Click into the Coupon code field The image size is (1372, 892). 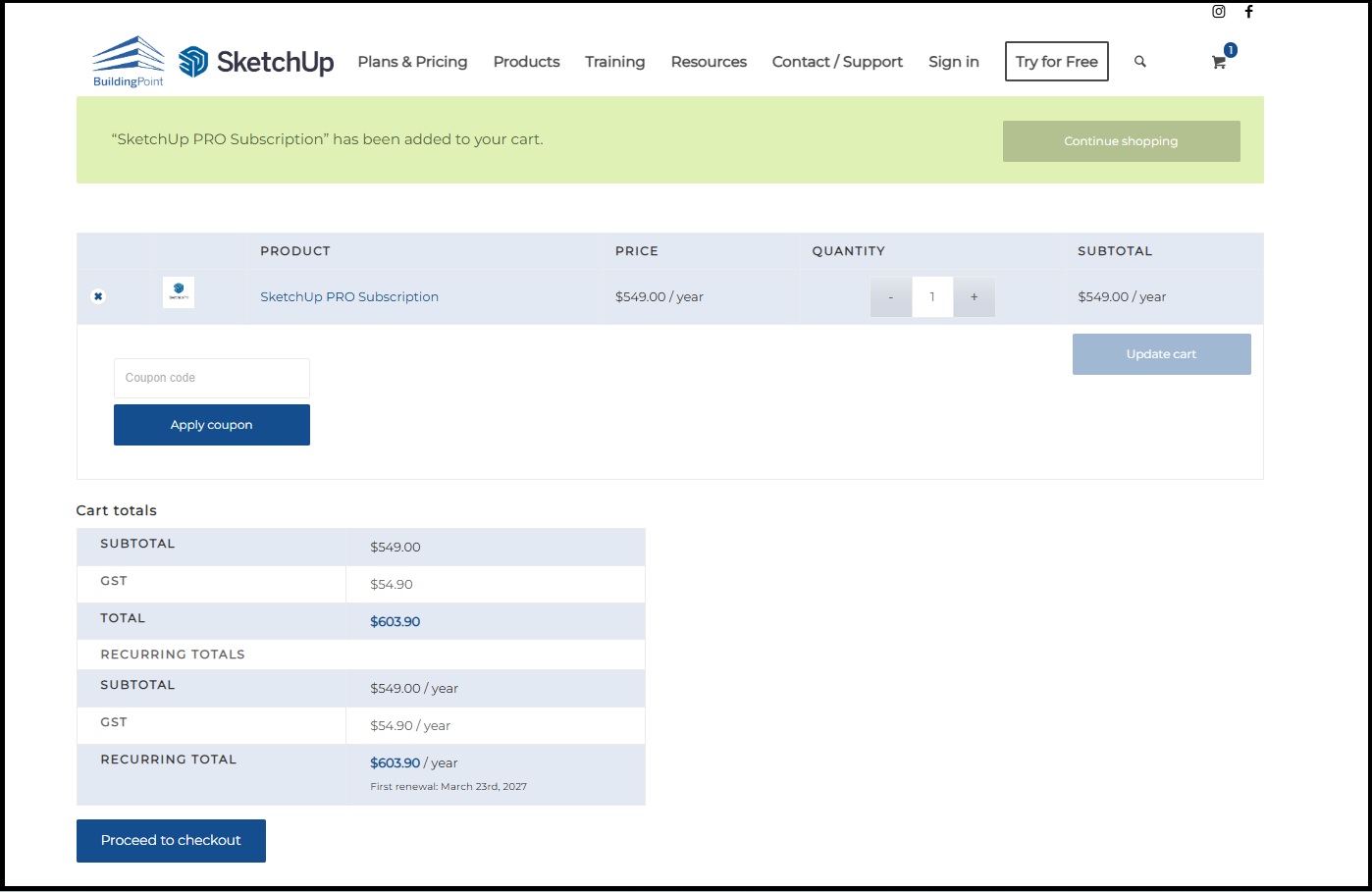pos(212,378)
